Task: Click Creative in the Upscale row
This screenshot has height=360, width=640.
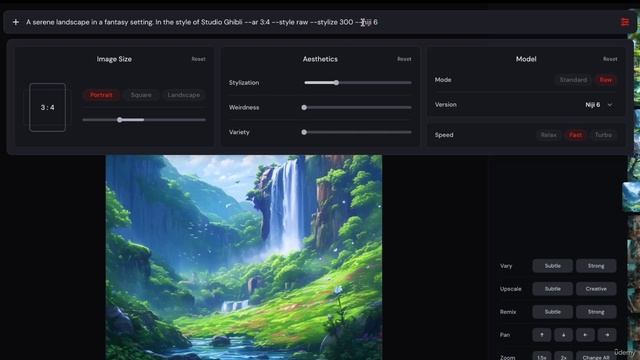Action: pos(596,289)
